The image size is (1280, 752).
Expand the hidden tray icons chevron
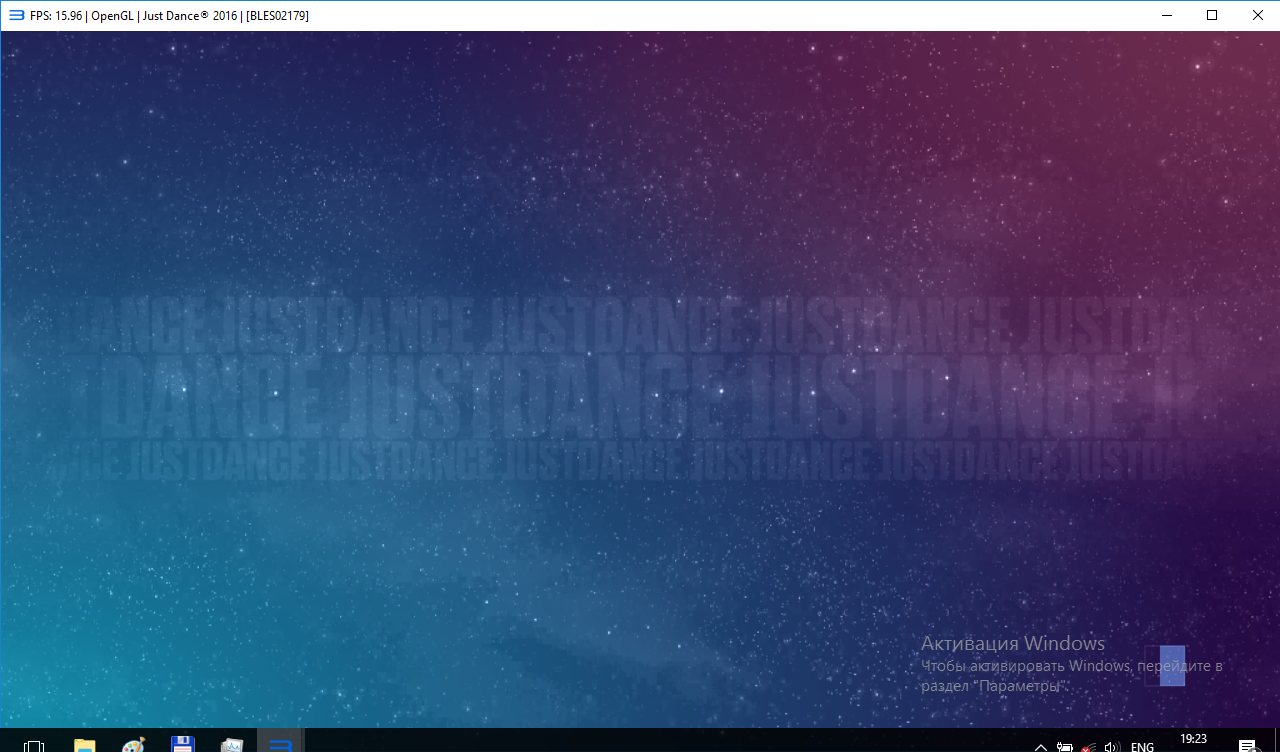click(1041, 746)
